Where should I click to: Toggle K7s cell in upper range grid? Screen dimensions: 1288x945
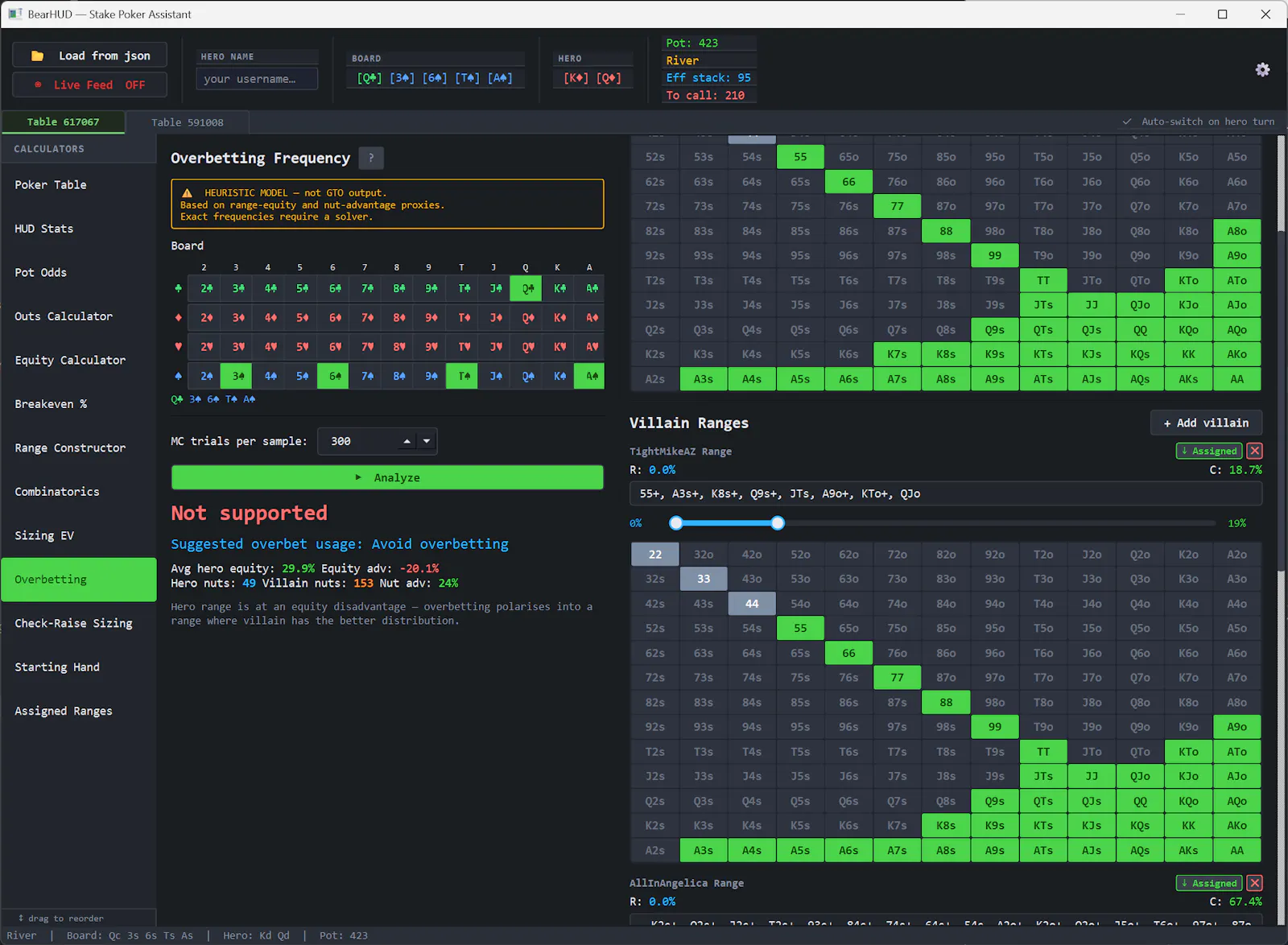(897, 354)
